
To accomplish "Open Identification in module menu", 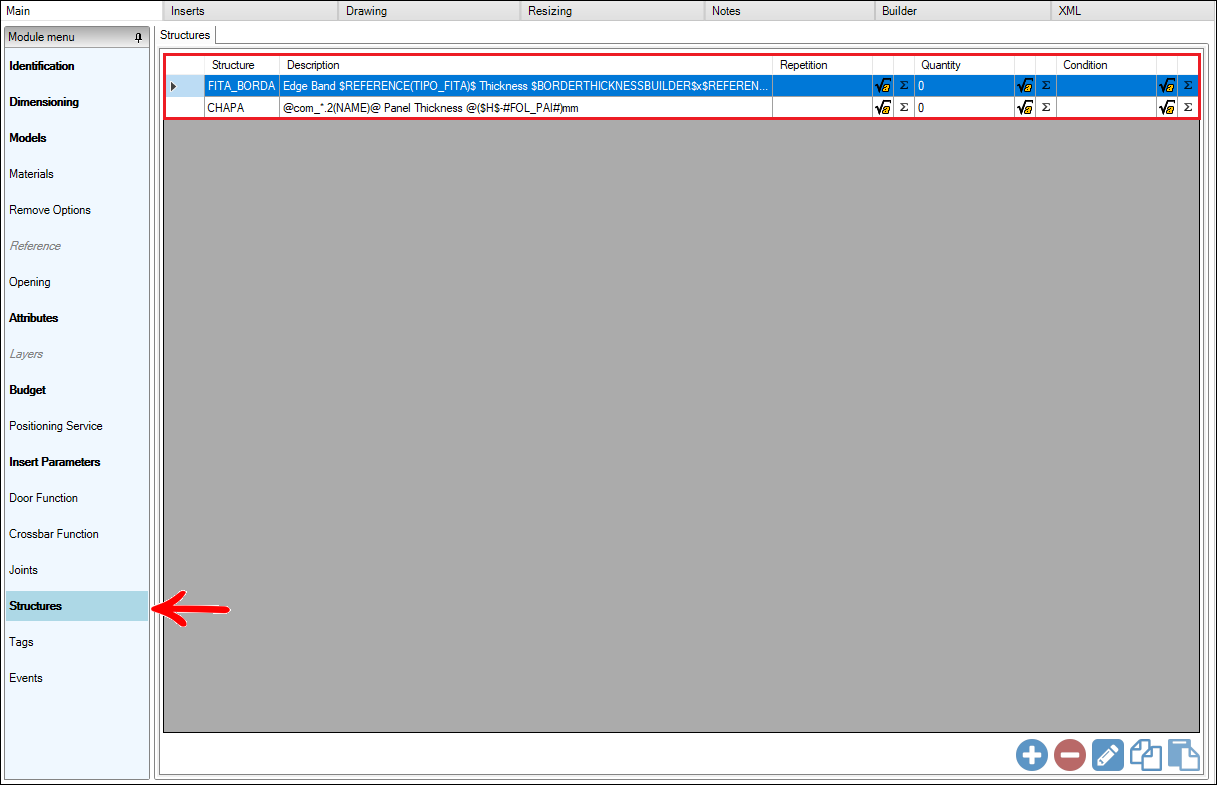I will [x=76, y=66].
